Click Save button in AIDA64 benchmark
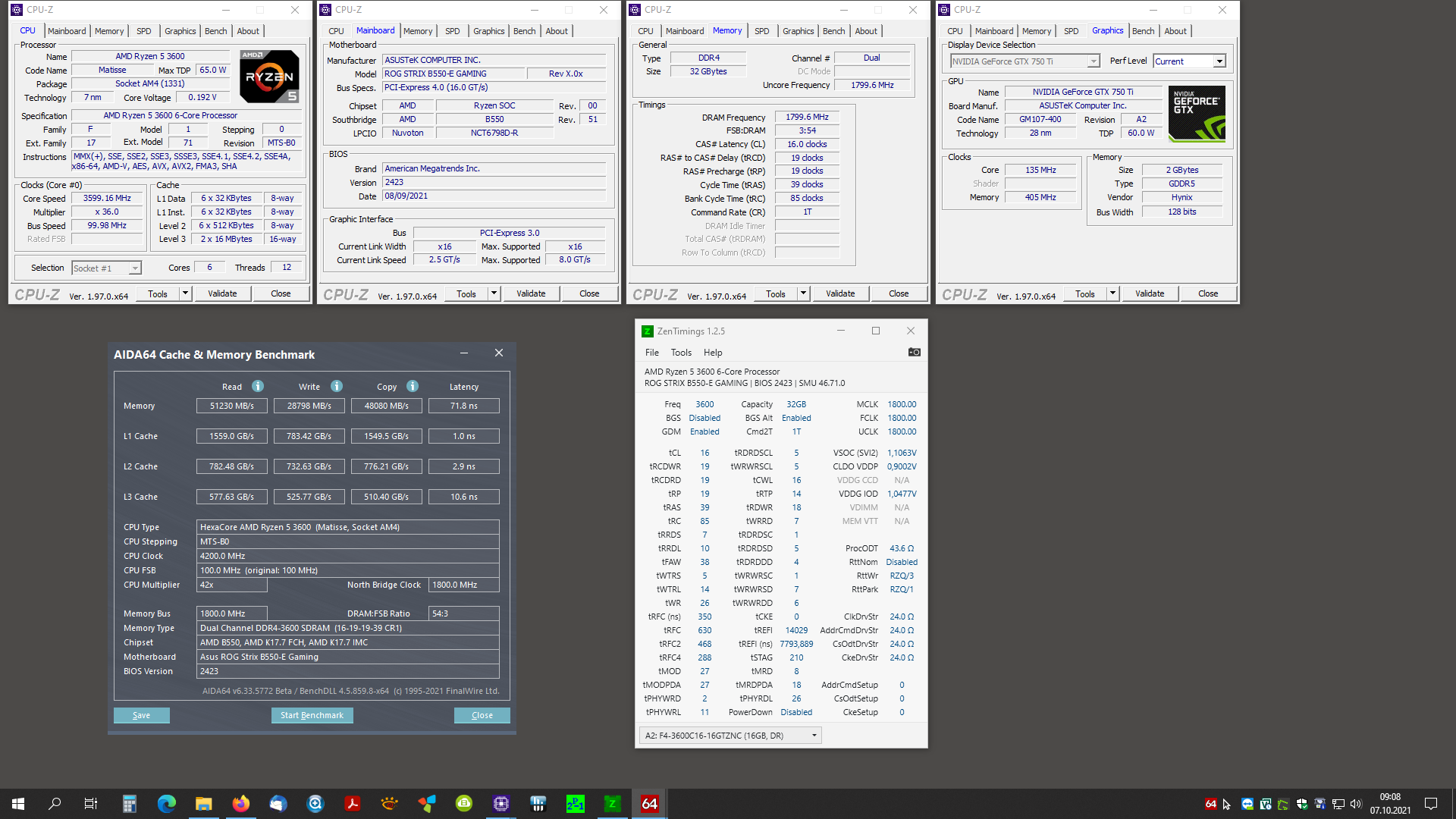1456x819 pixels. (141, 715)
